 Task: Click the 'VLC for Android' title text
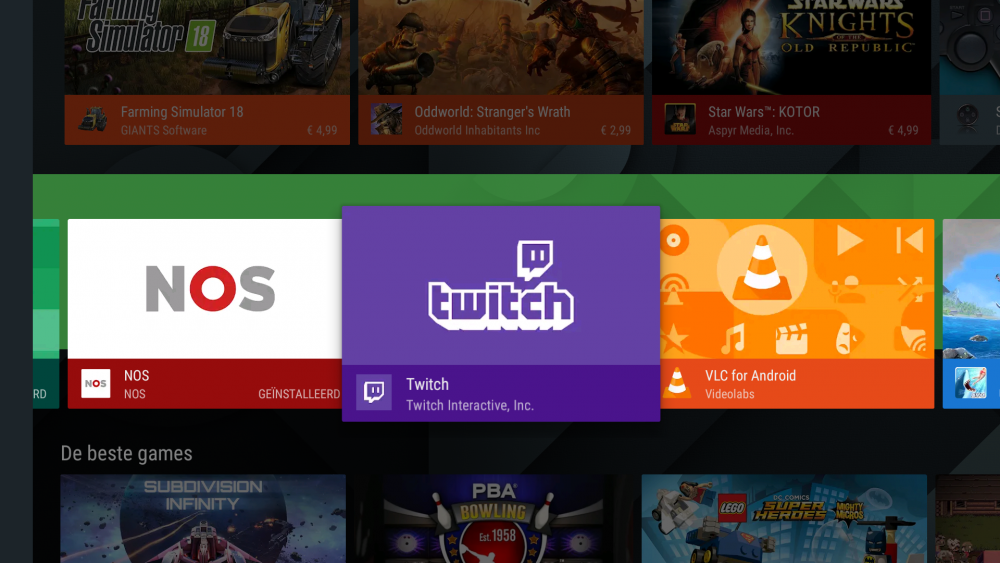point(750,376)
